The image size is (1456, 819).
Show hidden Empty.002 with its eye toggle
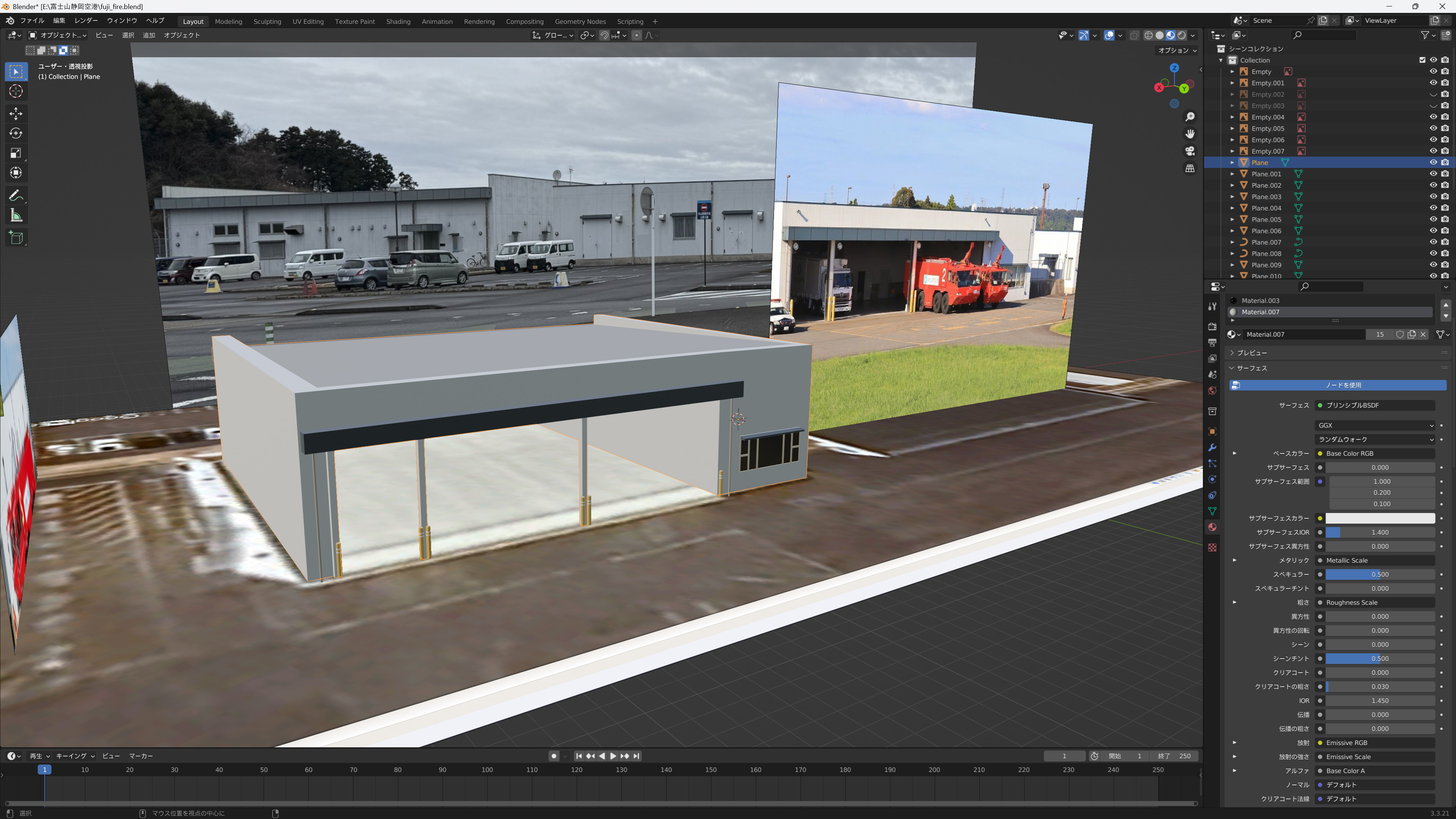coord(1433,94)
